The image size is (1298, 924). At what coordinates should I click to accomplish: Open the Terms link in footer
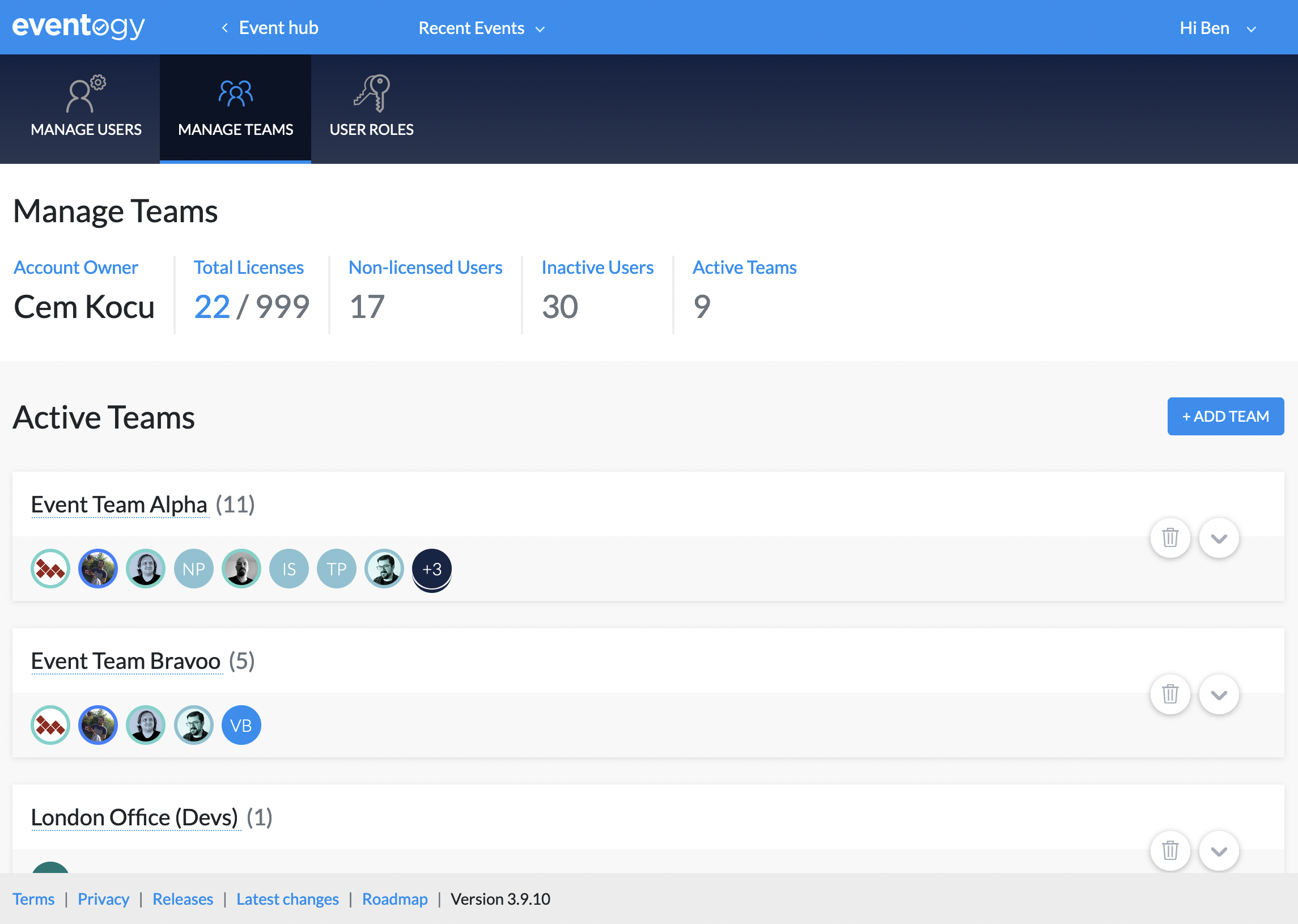coord(34,899)
